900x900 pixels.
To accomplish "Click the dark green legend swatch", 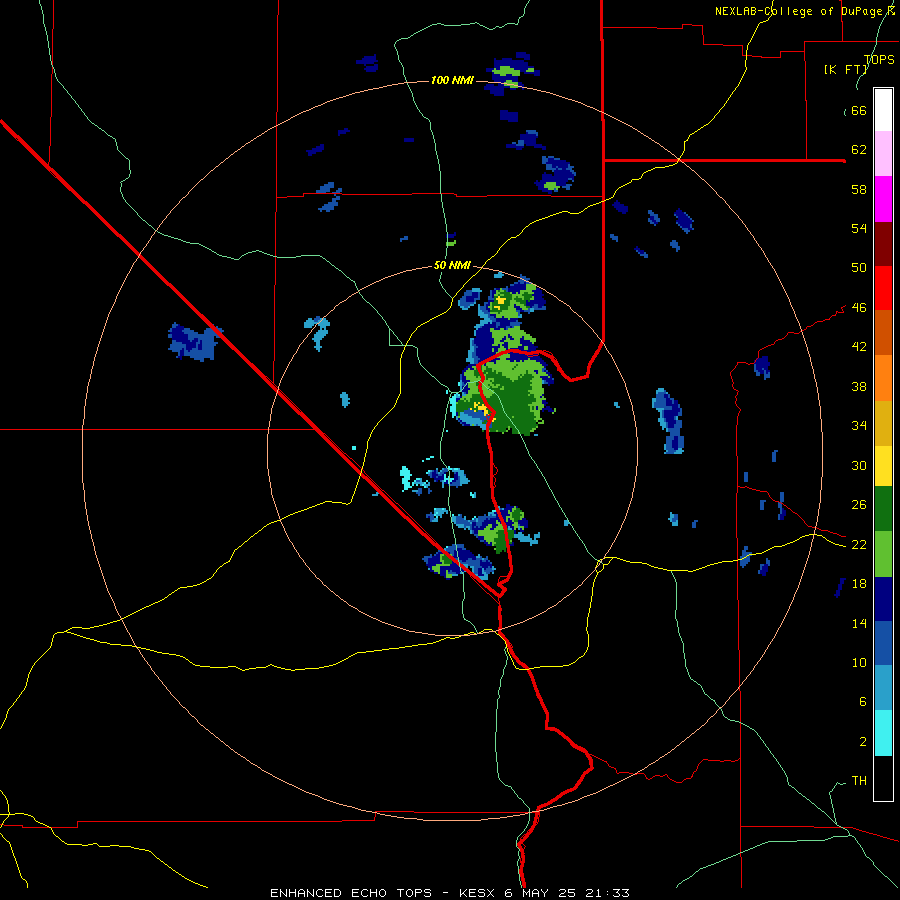I will click(883, 509).
